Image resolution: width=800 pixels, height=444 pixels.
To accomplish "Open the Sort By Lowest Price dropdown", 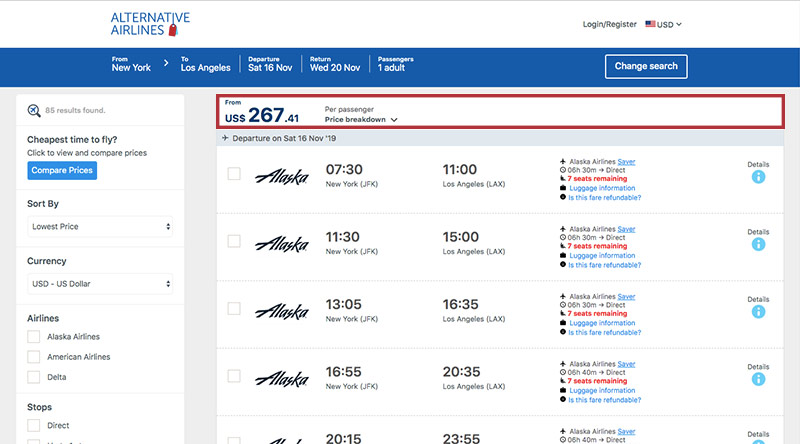I will click(x=100, y=227).
